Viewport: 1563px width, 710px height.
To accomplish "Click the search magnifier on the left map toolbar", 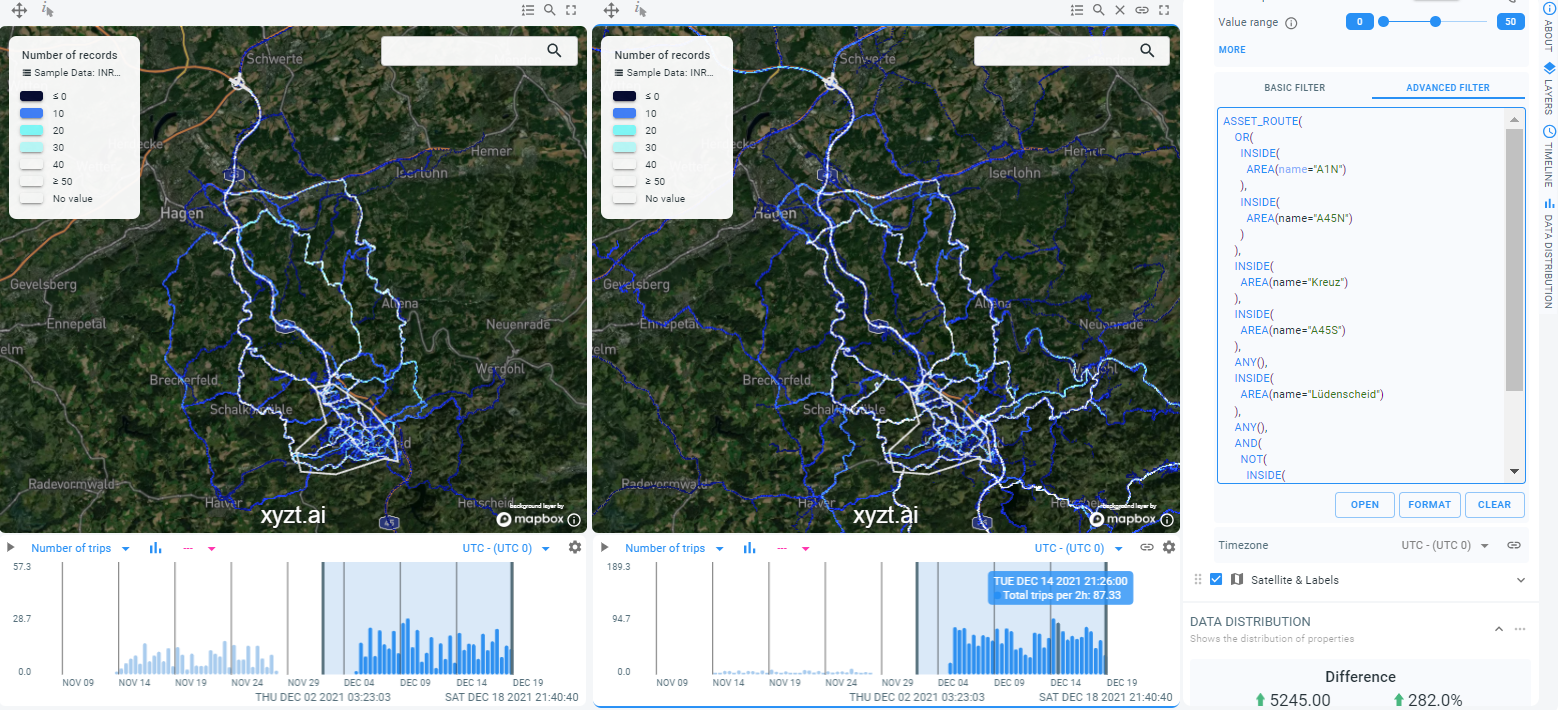I will (548, 10).
